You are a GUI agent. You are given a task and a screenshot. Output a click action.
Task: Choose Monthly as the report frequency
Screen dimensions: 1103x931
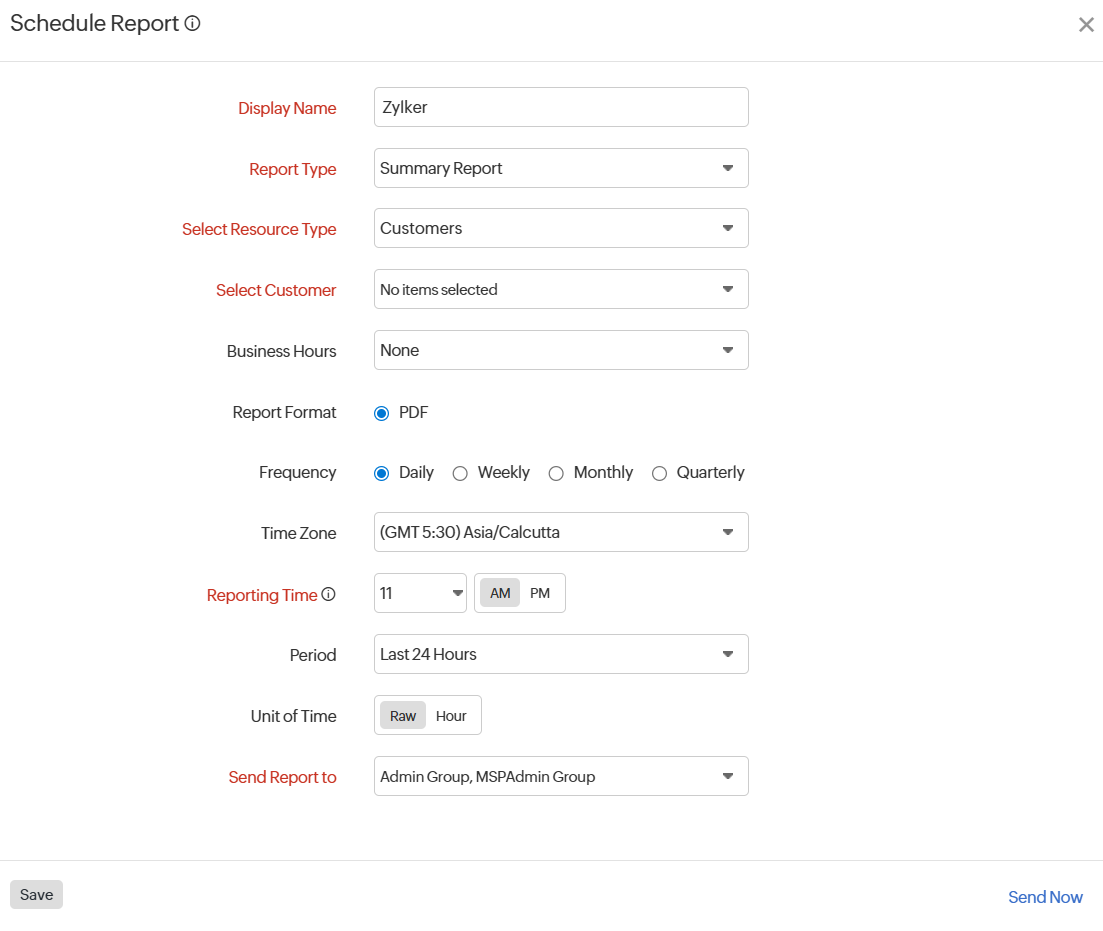coord(556,473)
